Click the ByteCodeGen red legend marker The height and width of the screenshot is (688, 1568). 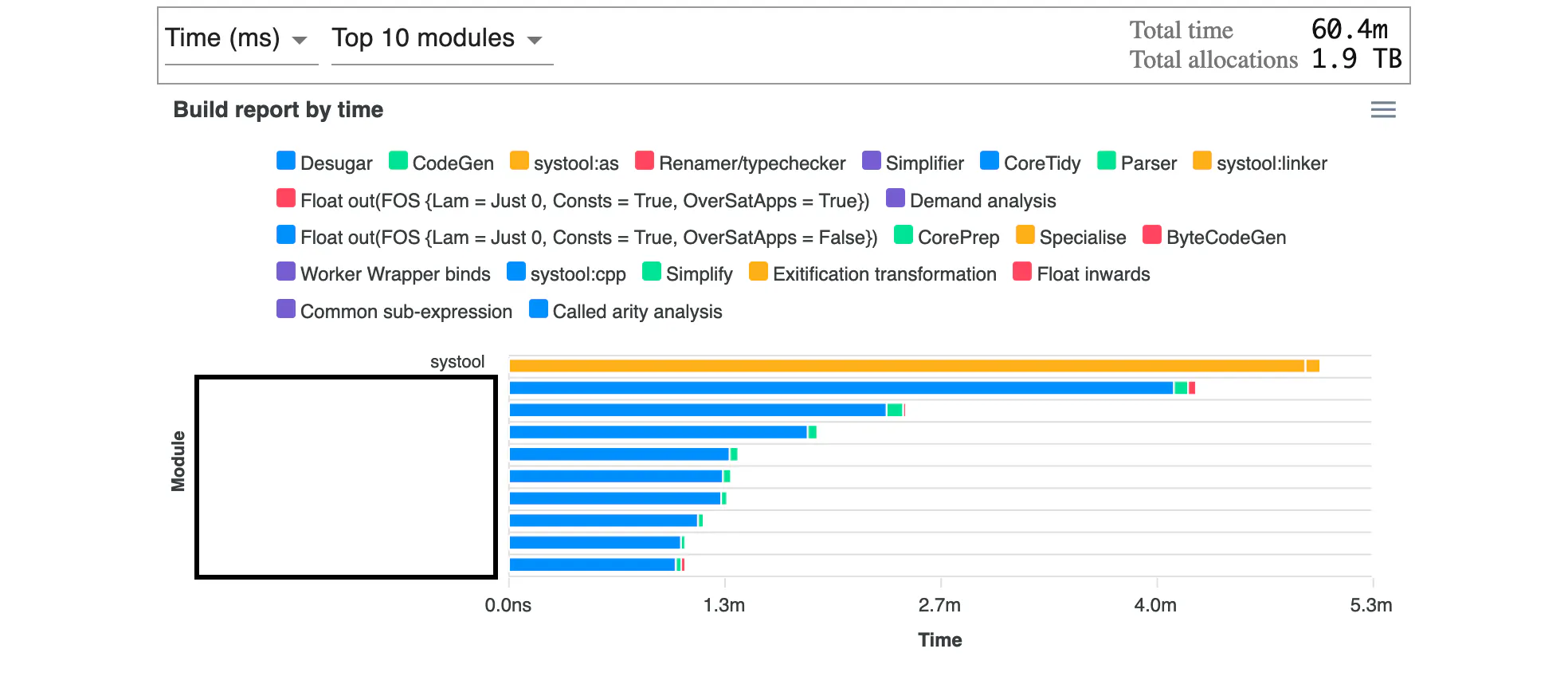pyautogui.click(x=1152, y=235)
